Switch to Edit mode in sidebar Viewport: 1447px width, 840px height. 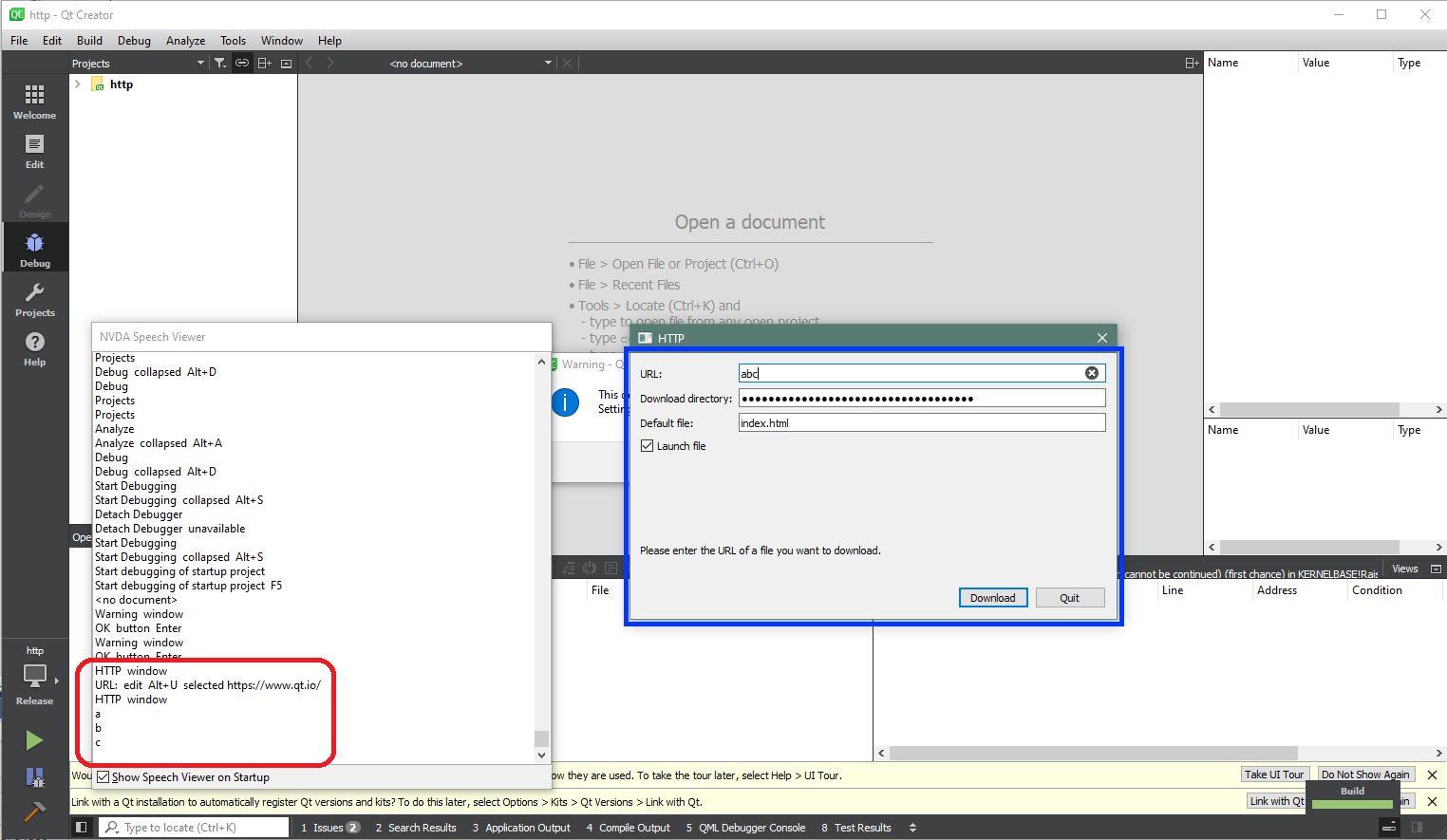pyautogui.click(x=34, y=151)
